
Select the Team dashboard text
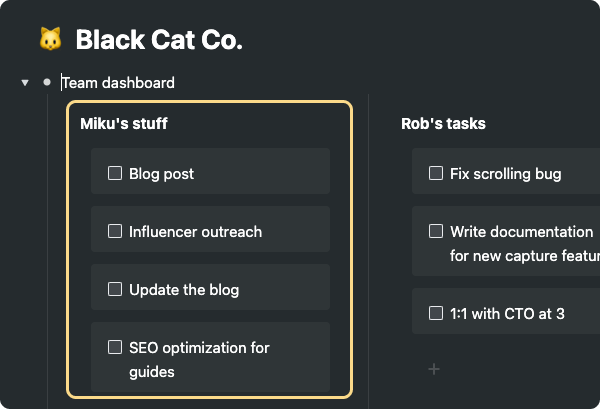[x=118, y=83]
